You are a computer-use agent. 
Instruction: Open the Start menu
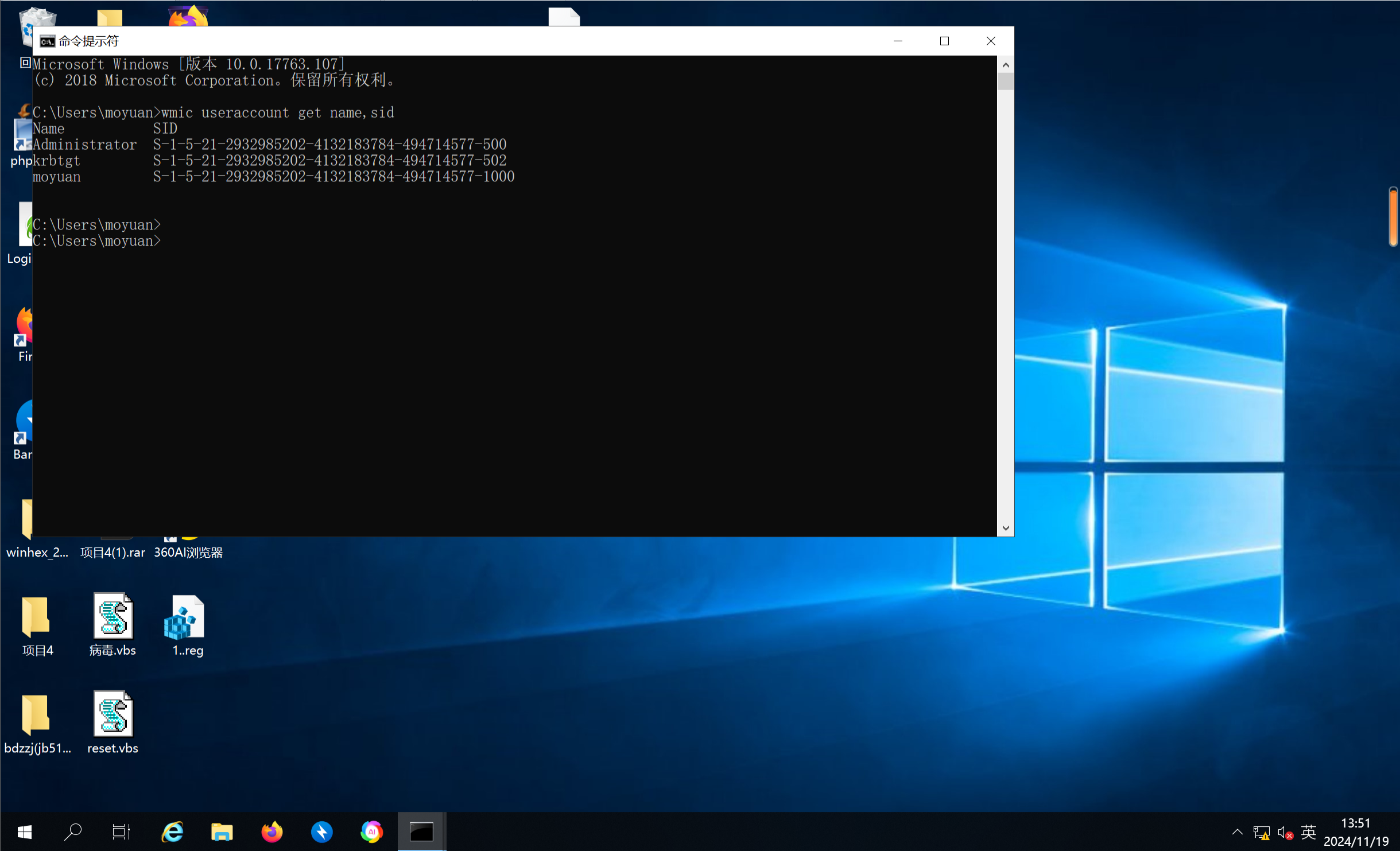24,831
